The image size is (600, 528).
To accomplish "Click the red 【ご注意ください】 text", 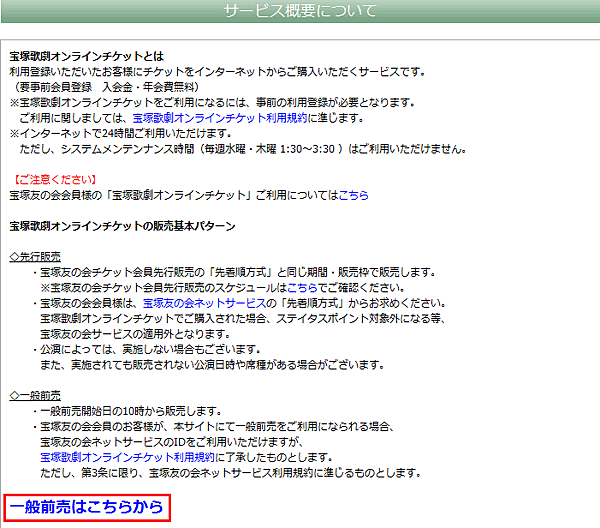I will pyautogui.click(x=55, y=180).
